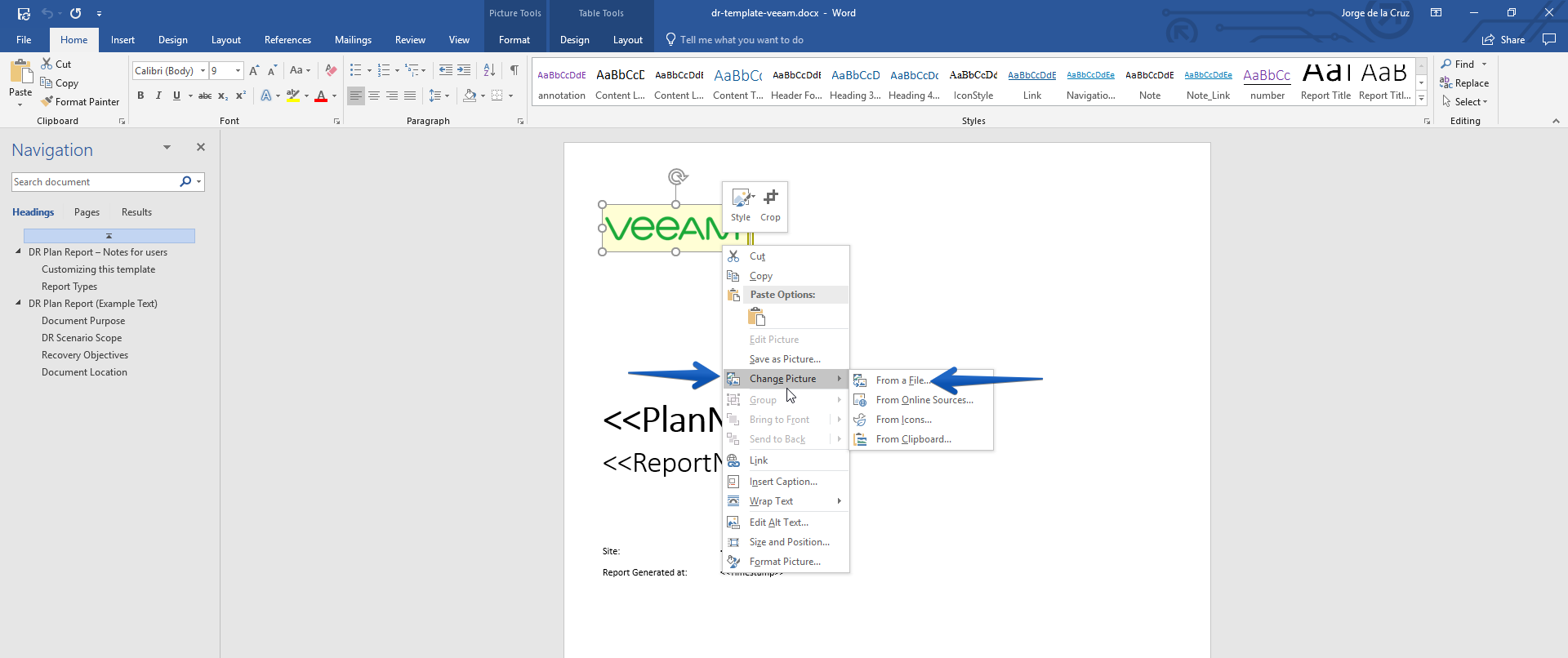This screenshot has width=1568, height=658.
Task: Jump to Recovery Objectives heading
Action: (85, 355)
